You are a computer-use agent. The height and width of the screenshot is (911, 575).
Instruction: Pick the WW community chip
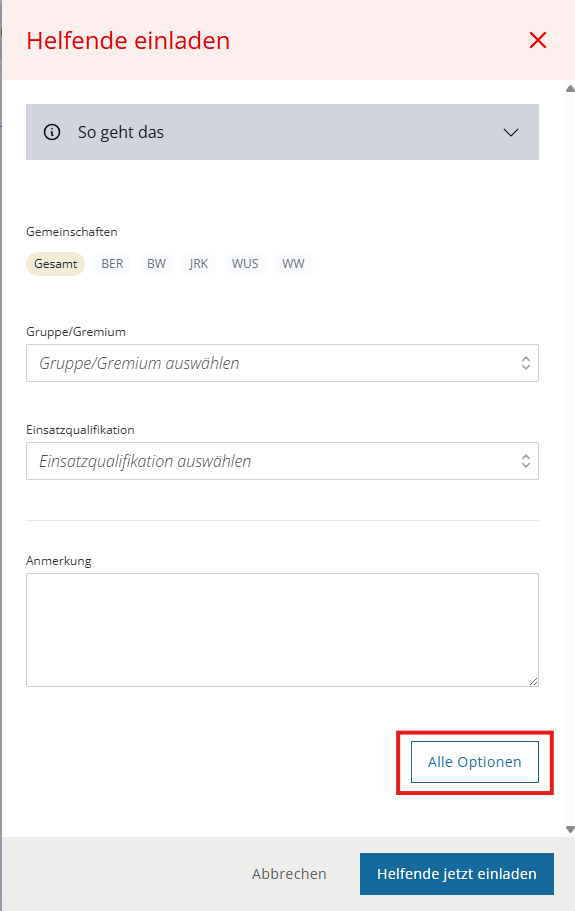click(x=293, y=264)
